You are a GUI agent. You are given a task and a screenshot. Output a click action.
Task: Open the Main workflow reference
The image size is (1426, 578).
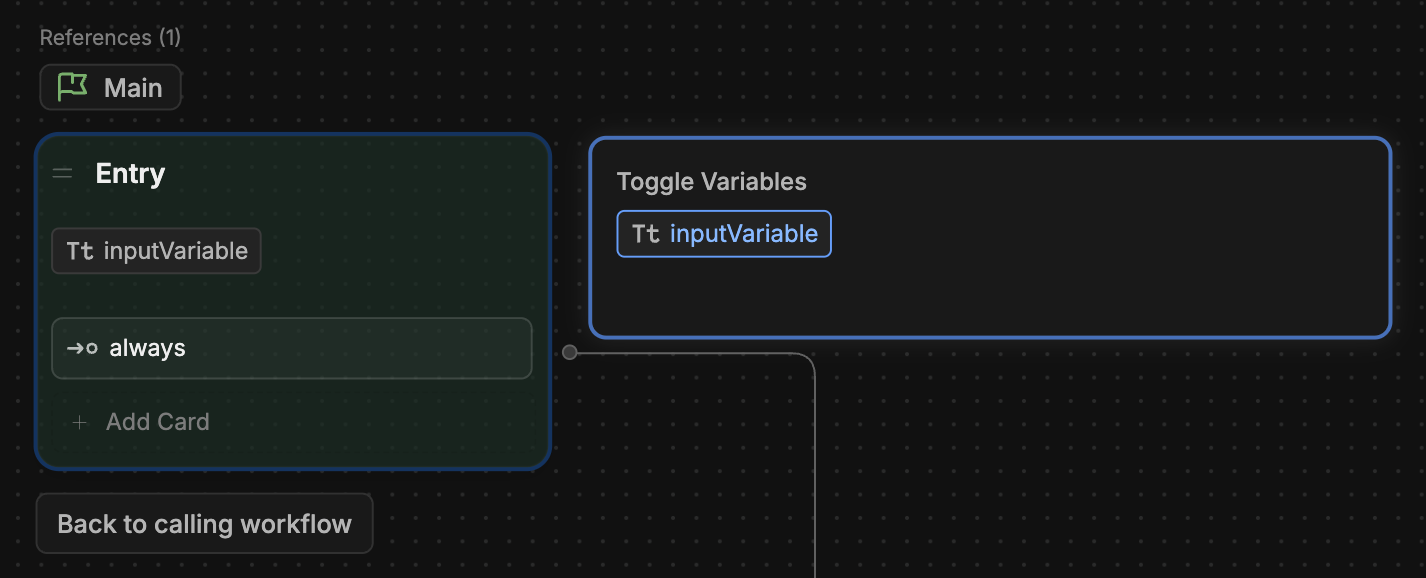pyautogui.click(x=110, y=87)
